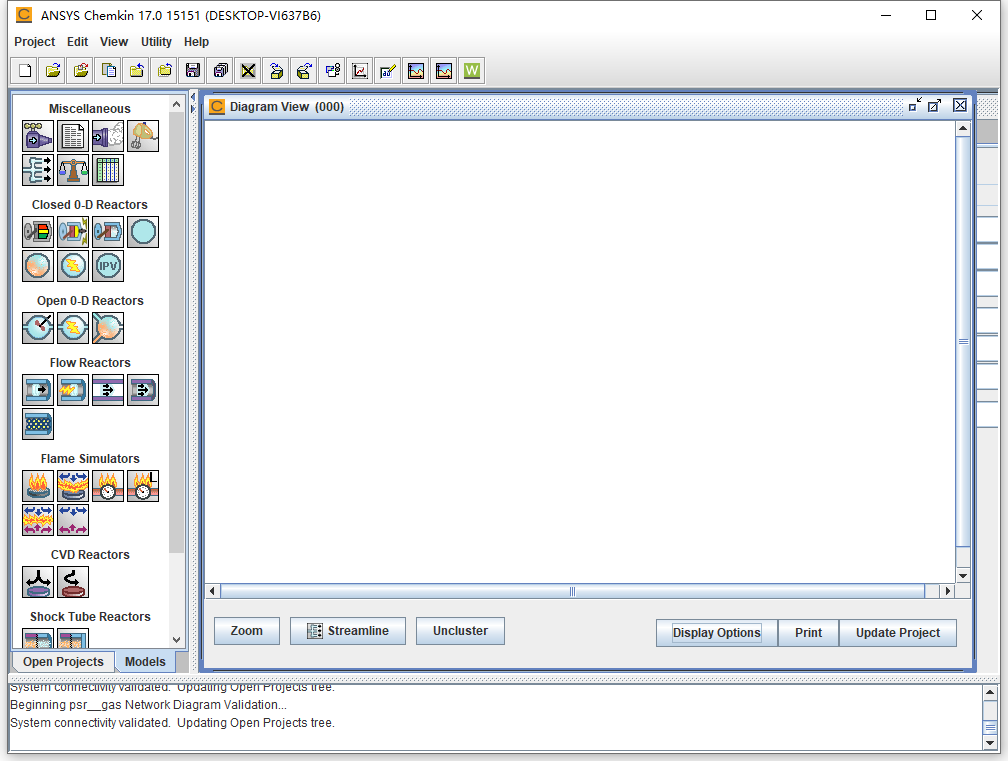1008x761 pixels.
Task: Select the stagnation flow CVD reactor icon
Action: (38, 582)
